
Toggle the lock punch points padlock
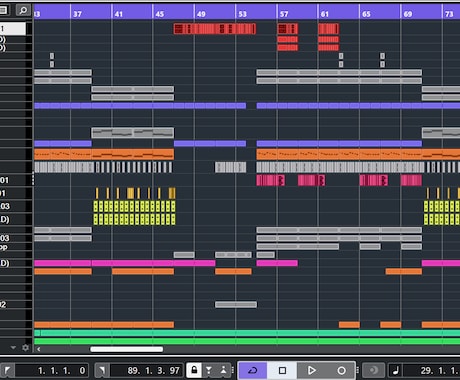[x=194, y=370]
